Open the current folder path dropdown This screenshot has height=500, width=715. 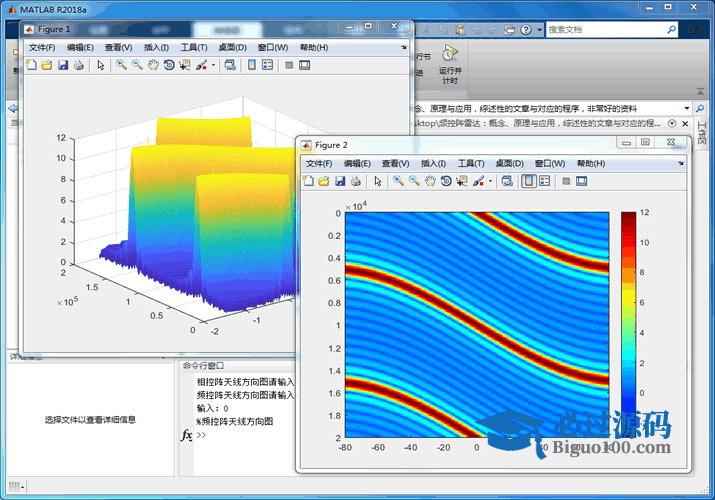point(686,108)
